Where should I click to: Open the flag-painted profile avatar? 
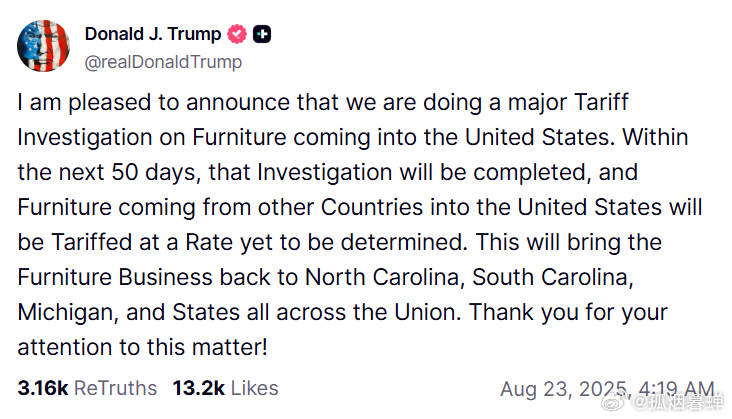tap(43, 46)
